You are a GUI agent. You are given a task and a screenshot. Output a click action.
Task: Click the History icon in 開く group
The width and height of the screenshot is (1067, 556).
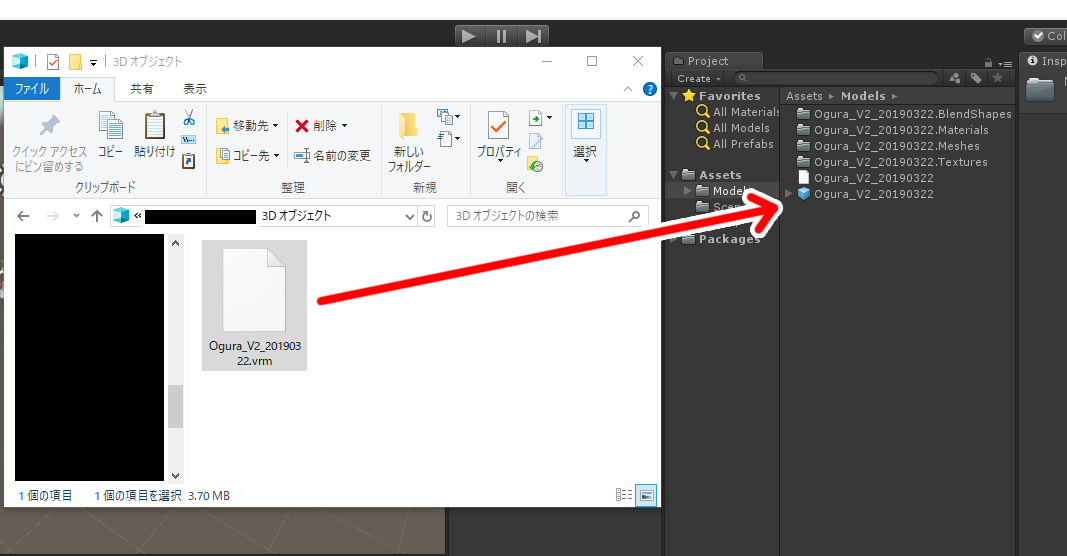[x=536, y=163]
